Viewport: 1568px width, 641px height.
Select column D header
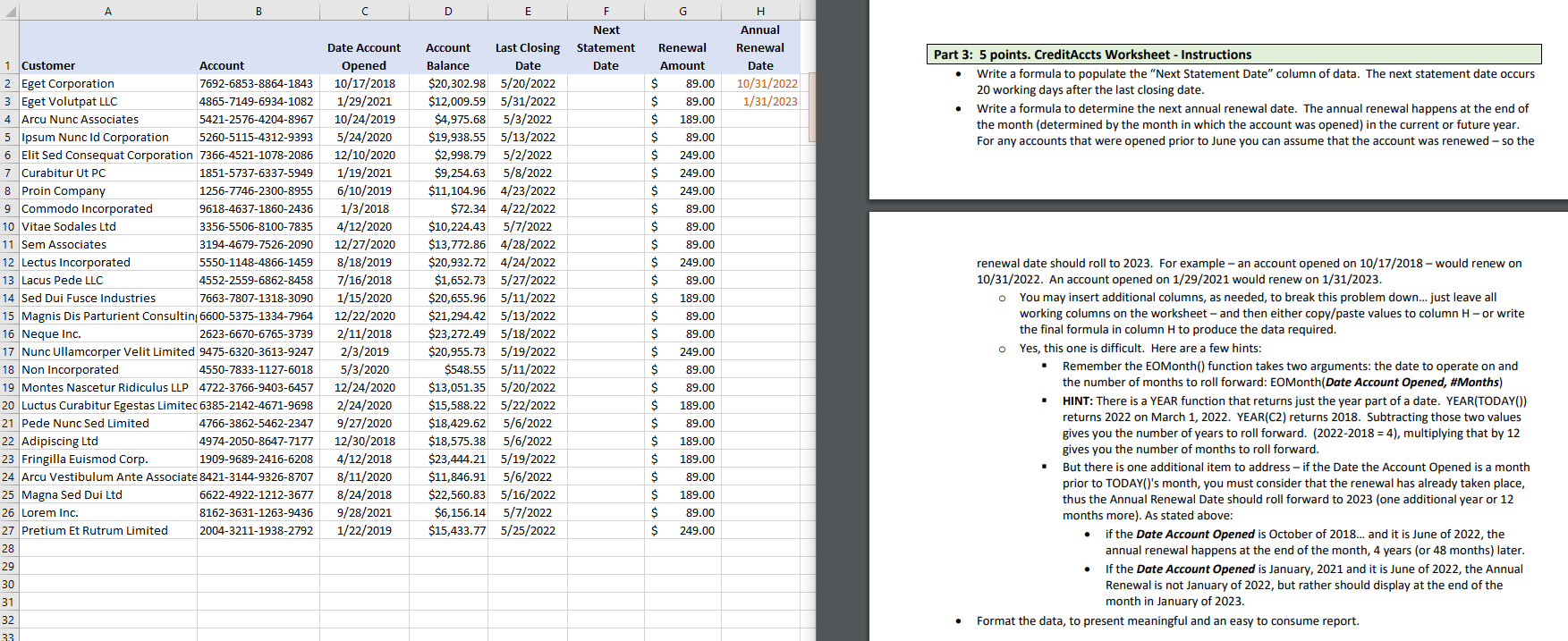(448, 11)
